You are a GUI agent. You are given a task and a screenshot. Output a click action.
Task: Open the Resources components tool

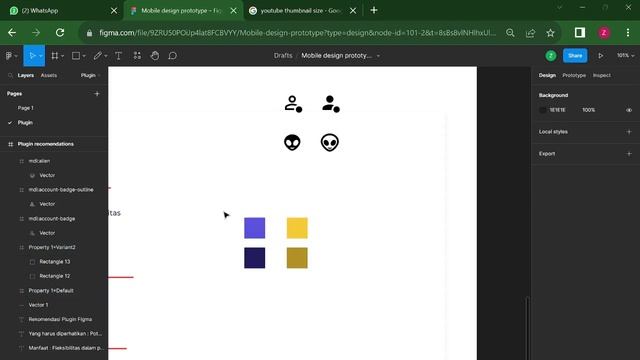pyautogui.click(x=137, y=56)
